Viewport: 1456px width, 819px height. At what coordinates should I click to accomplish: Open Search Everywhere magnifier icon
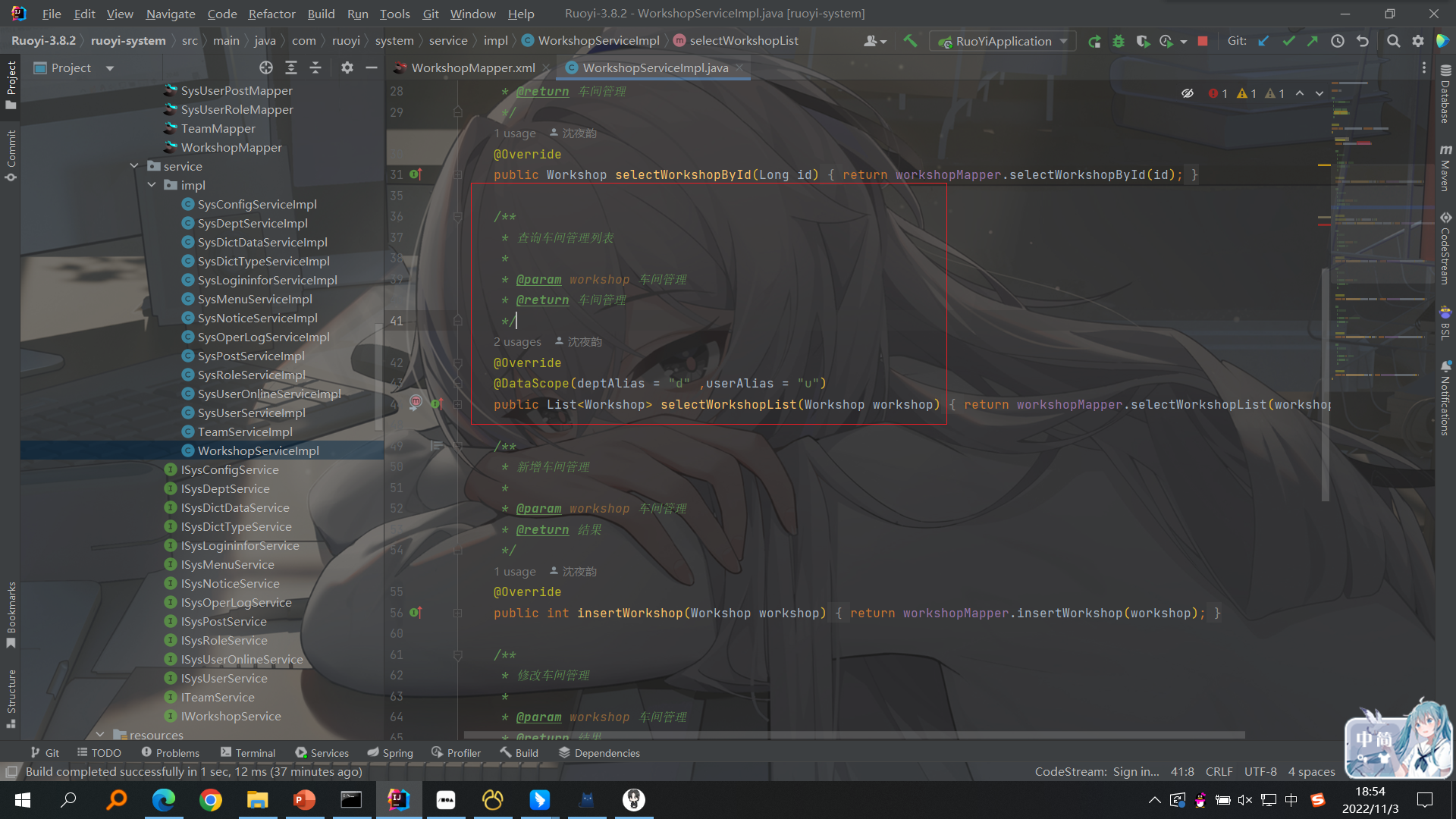[1393, 41]
